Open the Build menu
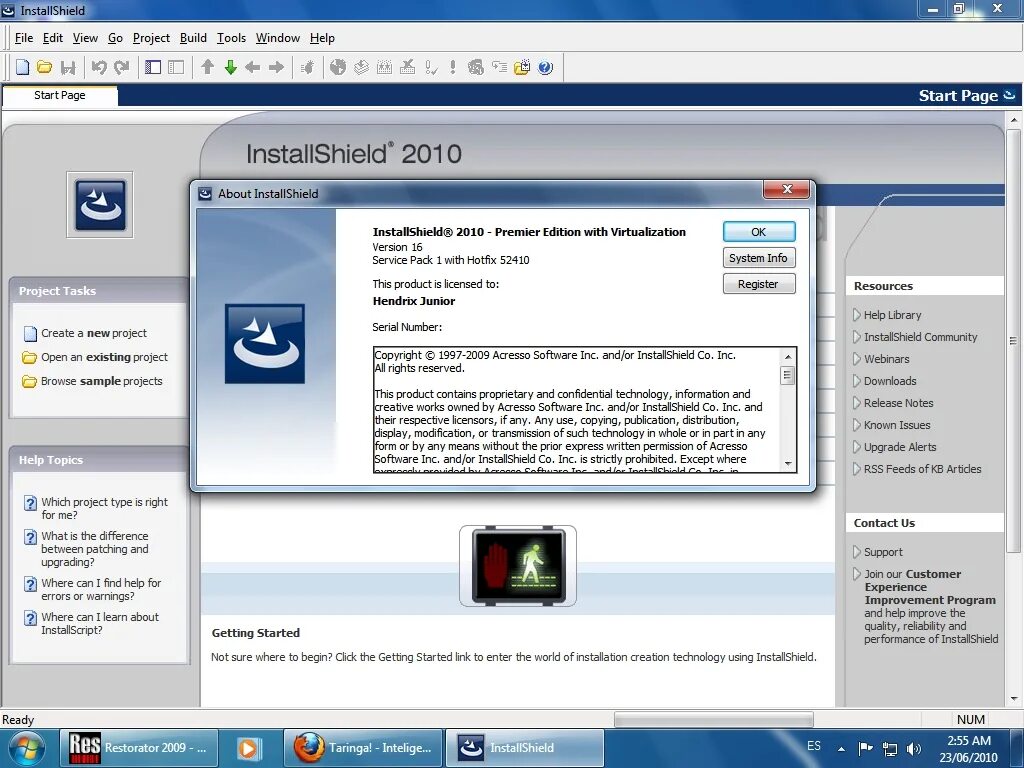The height and width of the screenshot is (768, 1024). coord(193,38)
